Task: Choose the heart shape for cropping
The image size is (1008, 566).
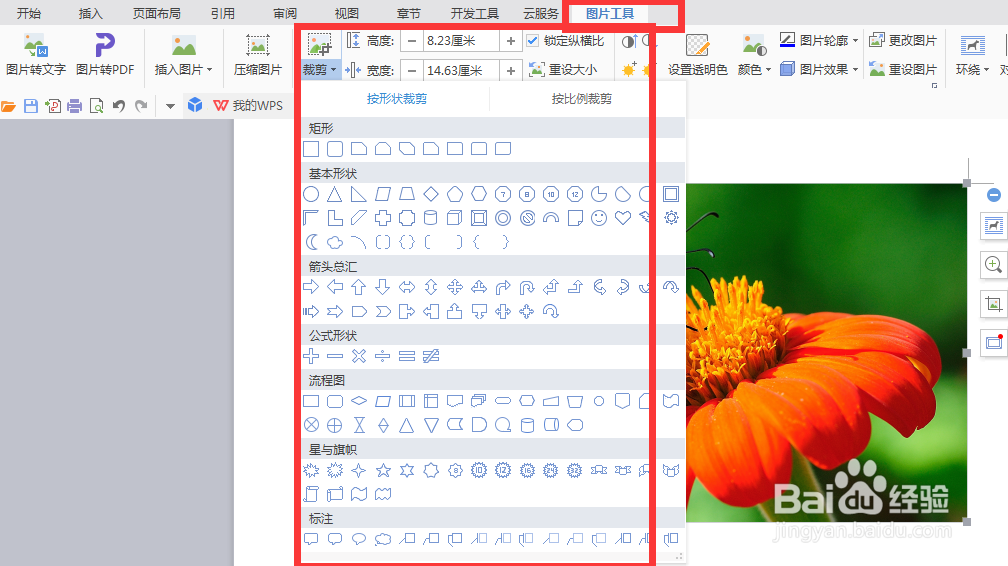Action: [x=623, y=218]
